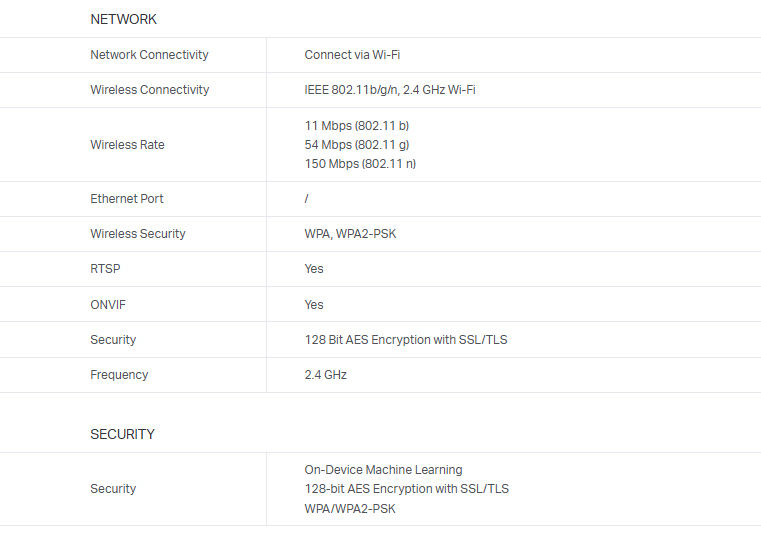The height and width of the screenshot is (536, 761).
Task: Click the "WPA/WPA2-PSK" line under SECURITY
Action: click(349, 508)
